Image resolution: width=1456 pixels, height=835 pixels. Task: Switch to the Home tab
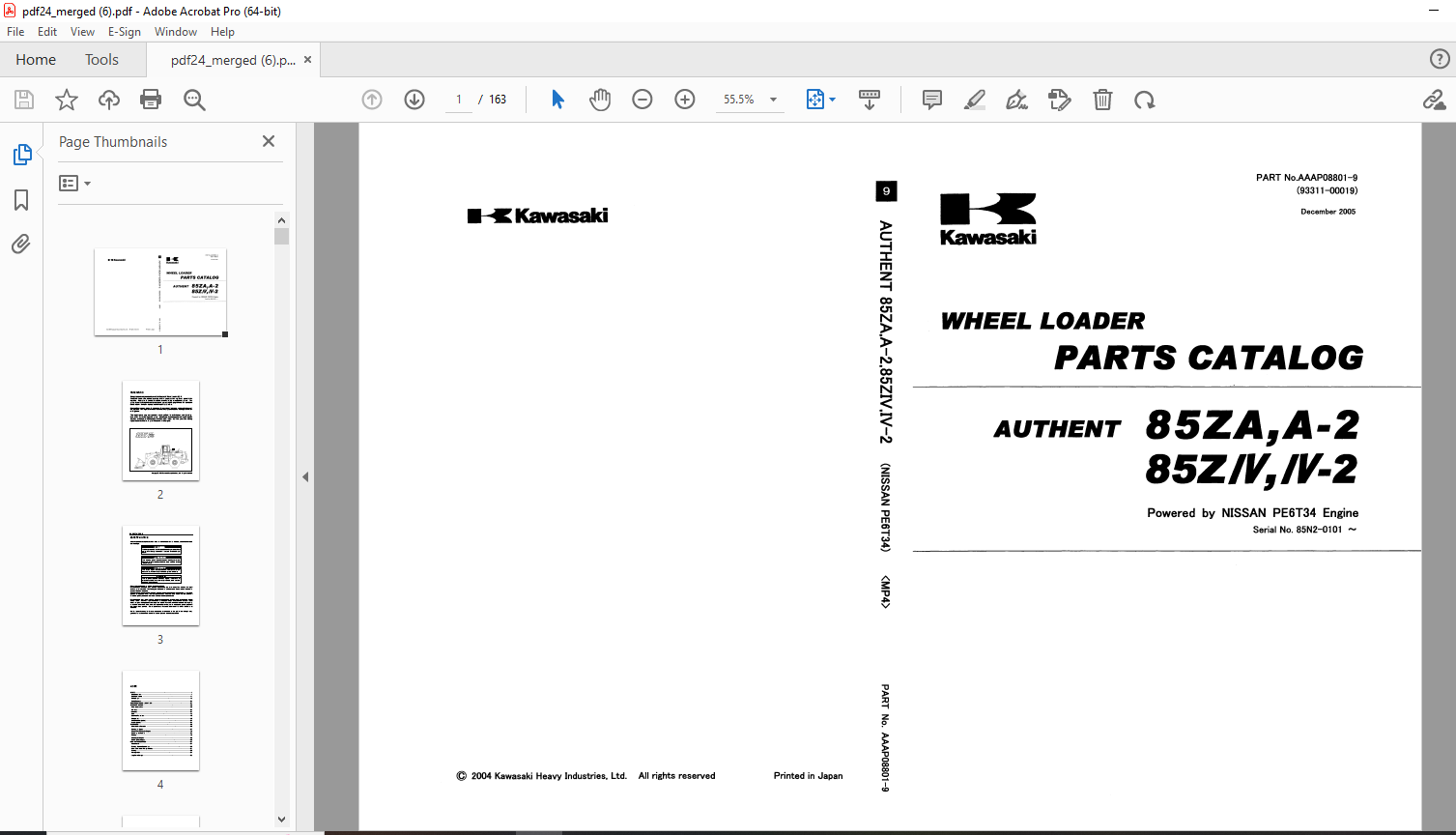coord(36,59)
